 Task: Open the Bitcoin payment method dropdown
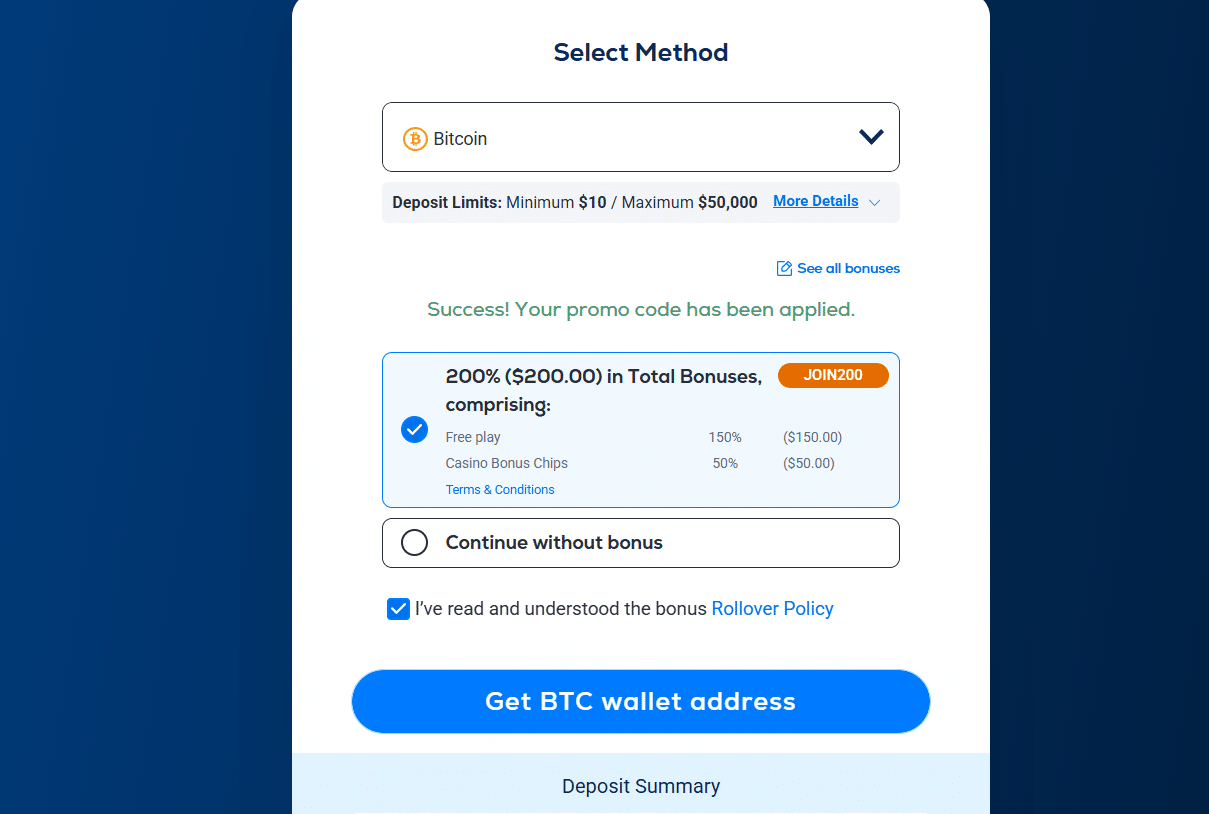(x=640, y=137)
